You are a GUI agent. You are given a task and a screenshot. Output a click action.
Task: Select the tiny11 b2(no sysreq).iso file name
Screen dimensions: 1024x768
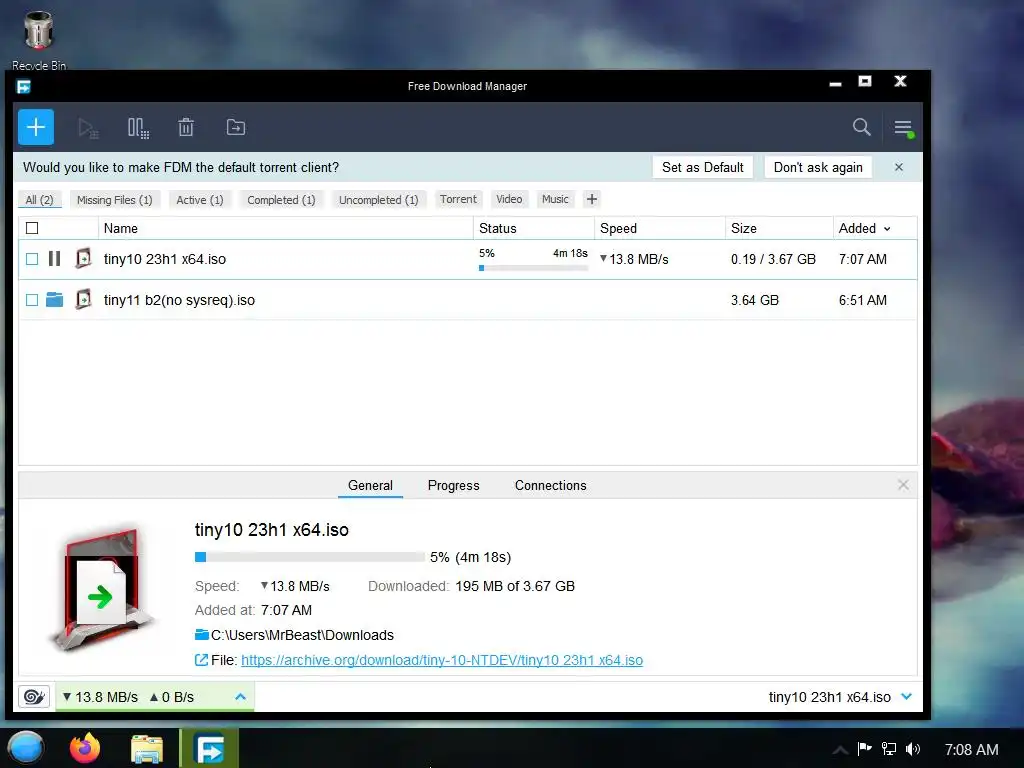(x=179, y=300)
